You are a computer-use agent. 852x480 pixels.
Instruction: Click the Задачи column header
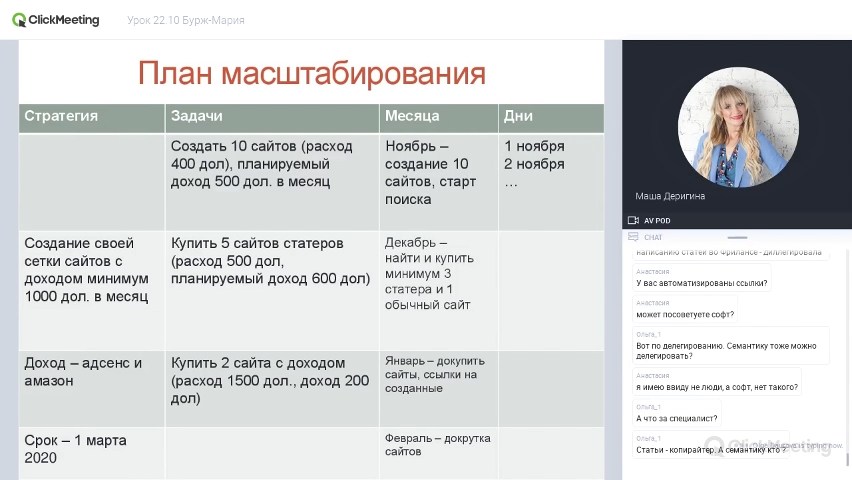pos(272,118)
